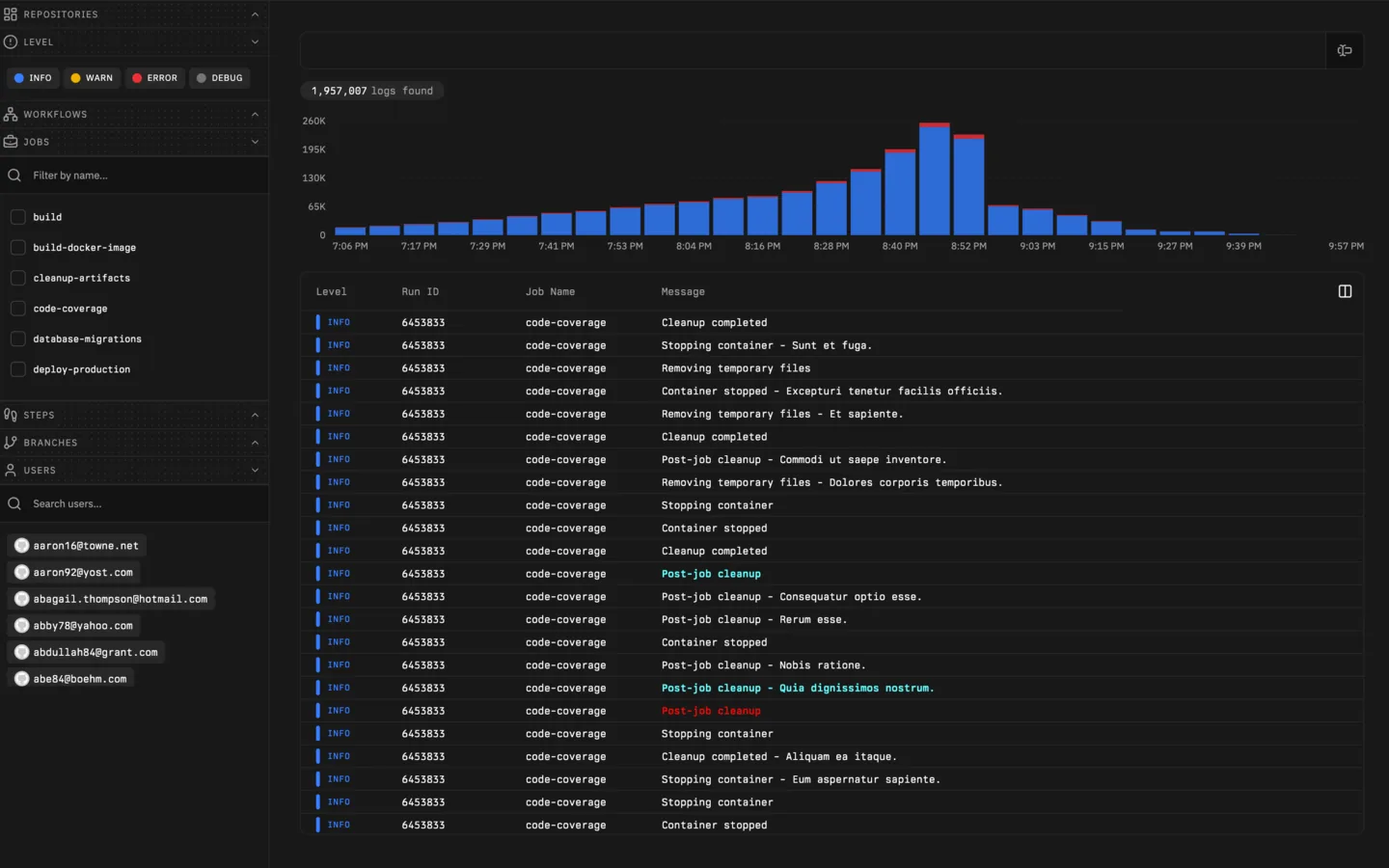The image size is (1389, 868).
Task: Click the Level column header
Action: click(x=331, y=291)
